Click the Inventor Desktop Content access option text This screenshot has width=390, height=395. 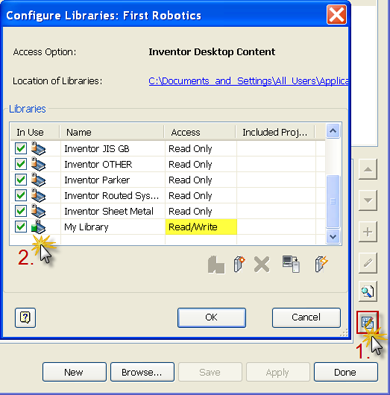[212, 52]
